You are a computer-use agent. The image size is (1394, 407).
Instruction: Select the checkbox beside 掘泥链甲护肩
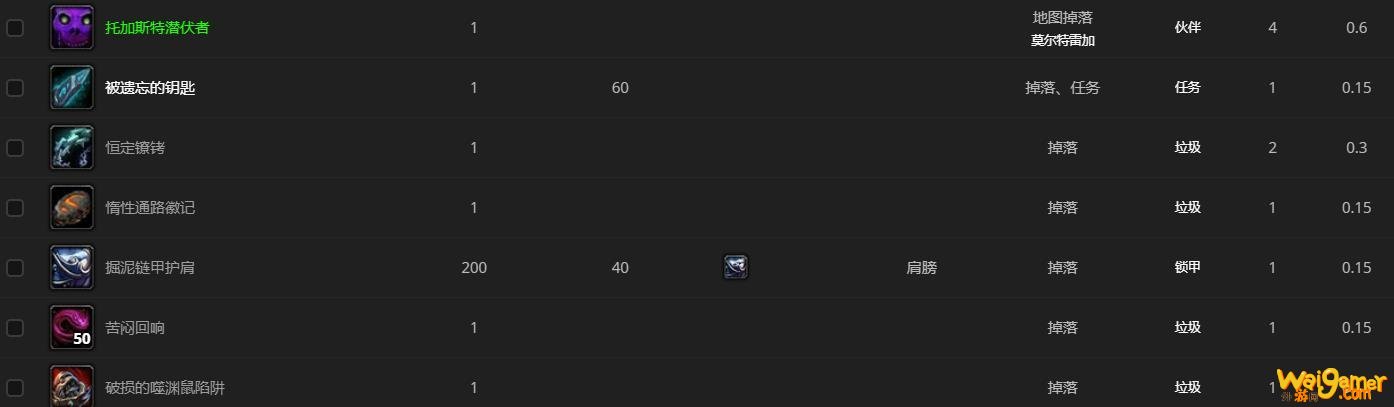pyautogui.click(x=15, y=268)
